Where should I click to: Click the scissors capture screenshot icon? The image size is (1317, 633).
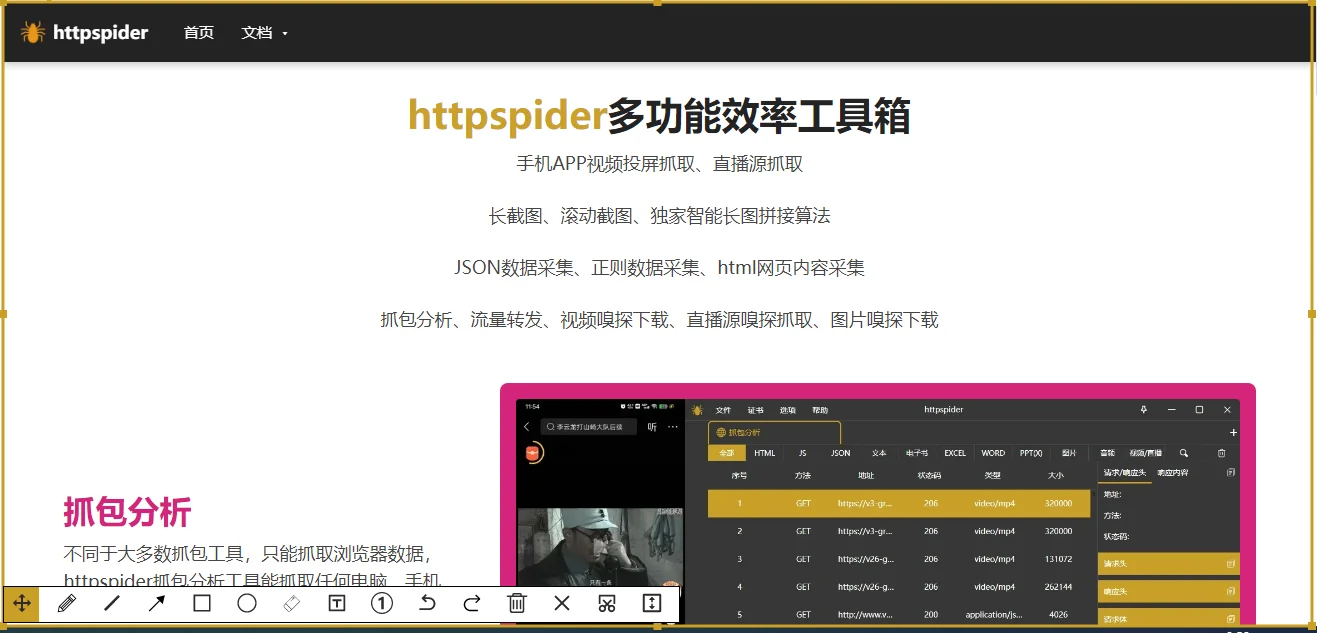pos(606,603)
